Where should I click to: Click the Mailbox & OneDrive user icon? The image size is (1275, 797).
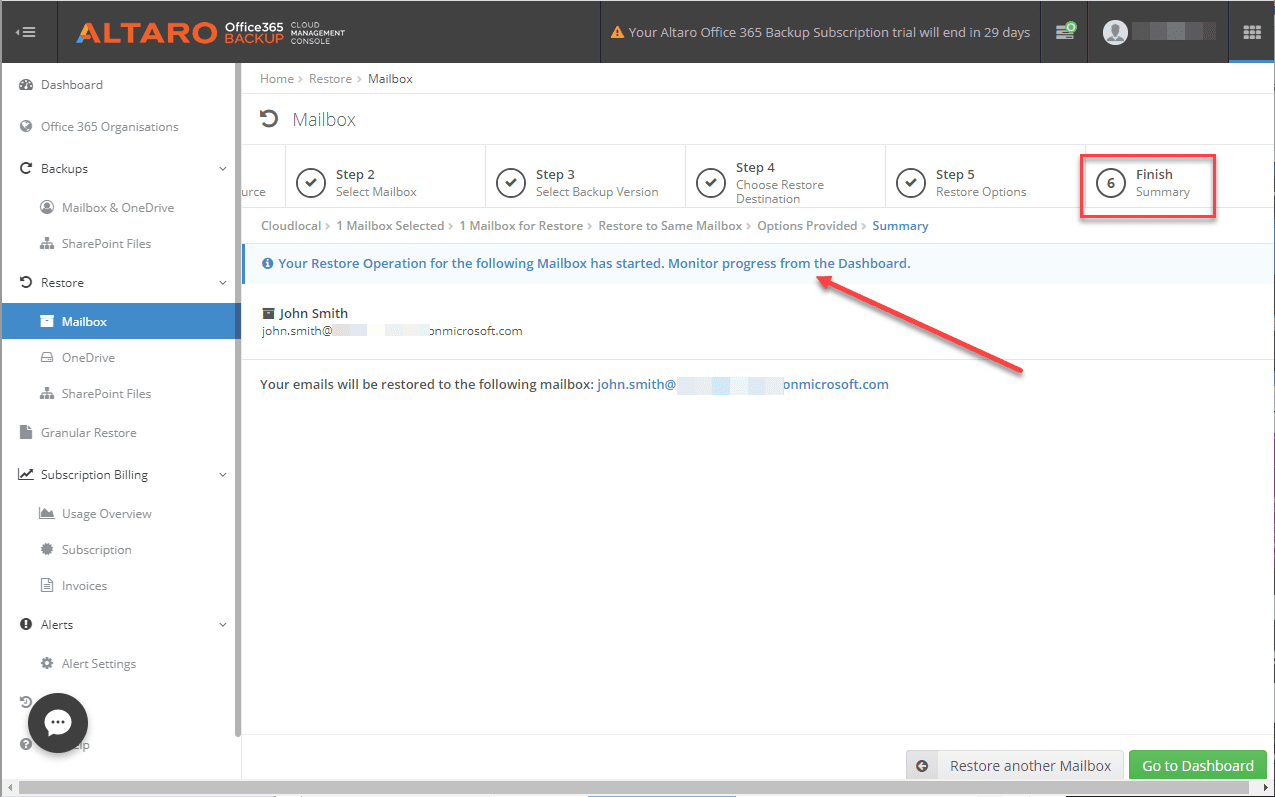tap(47, 208)
